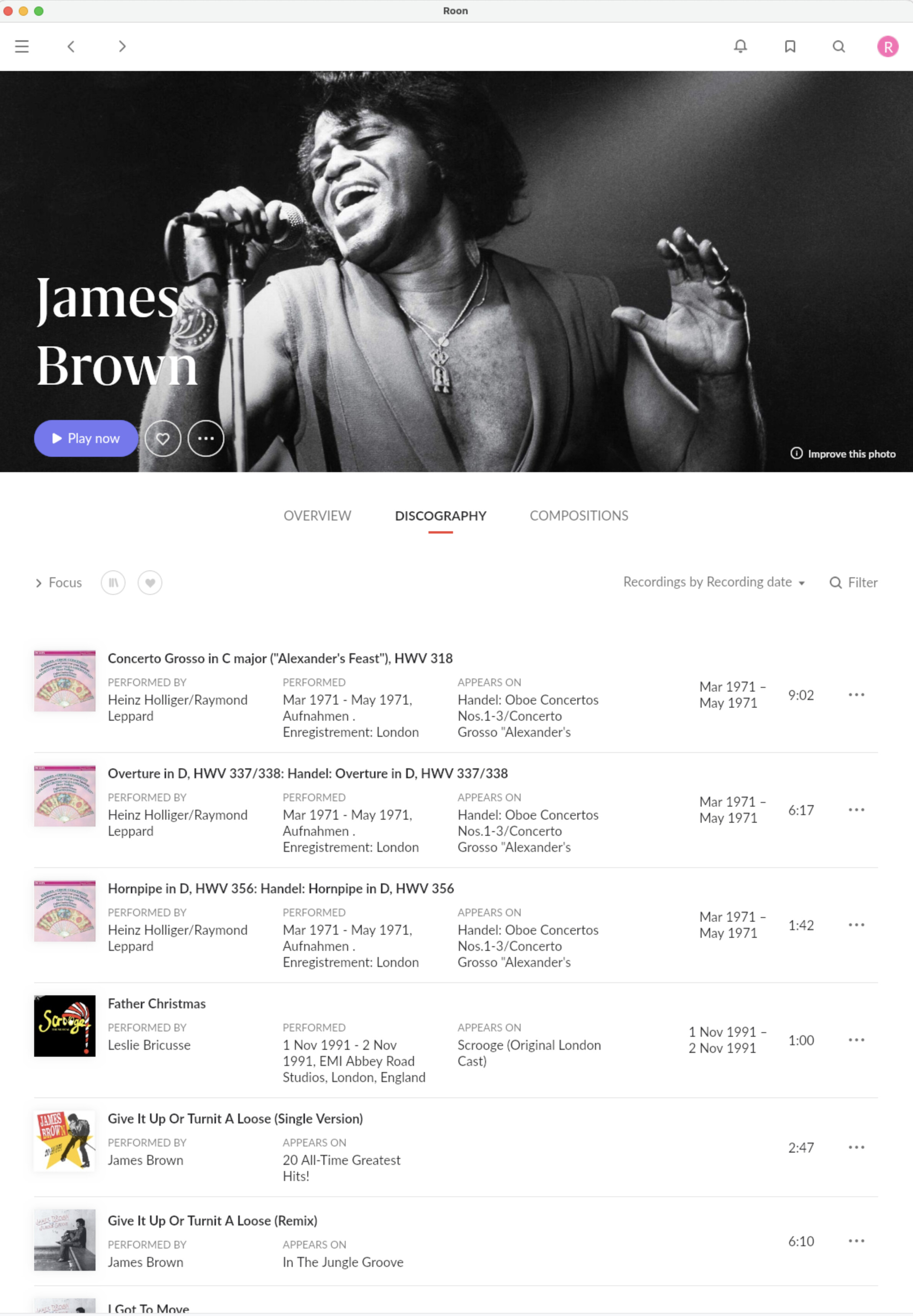Select the Scrooge album cover thumbnail
Screen dimensions: 913x1316
[65, 1026]
